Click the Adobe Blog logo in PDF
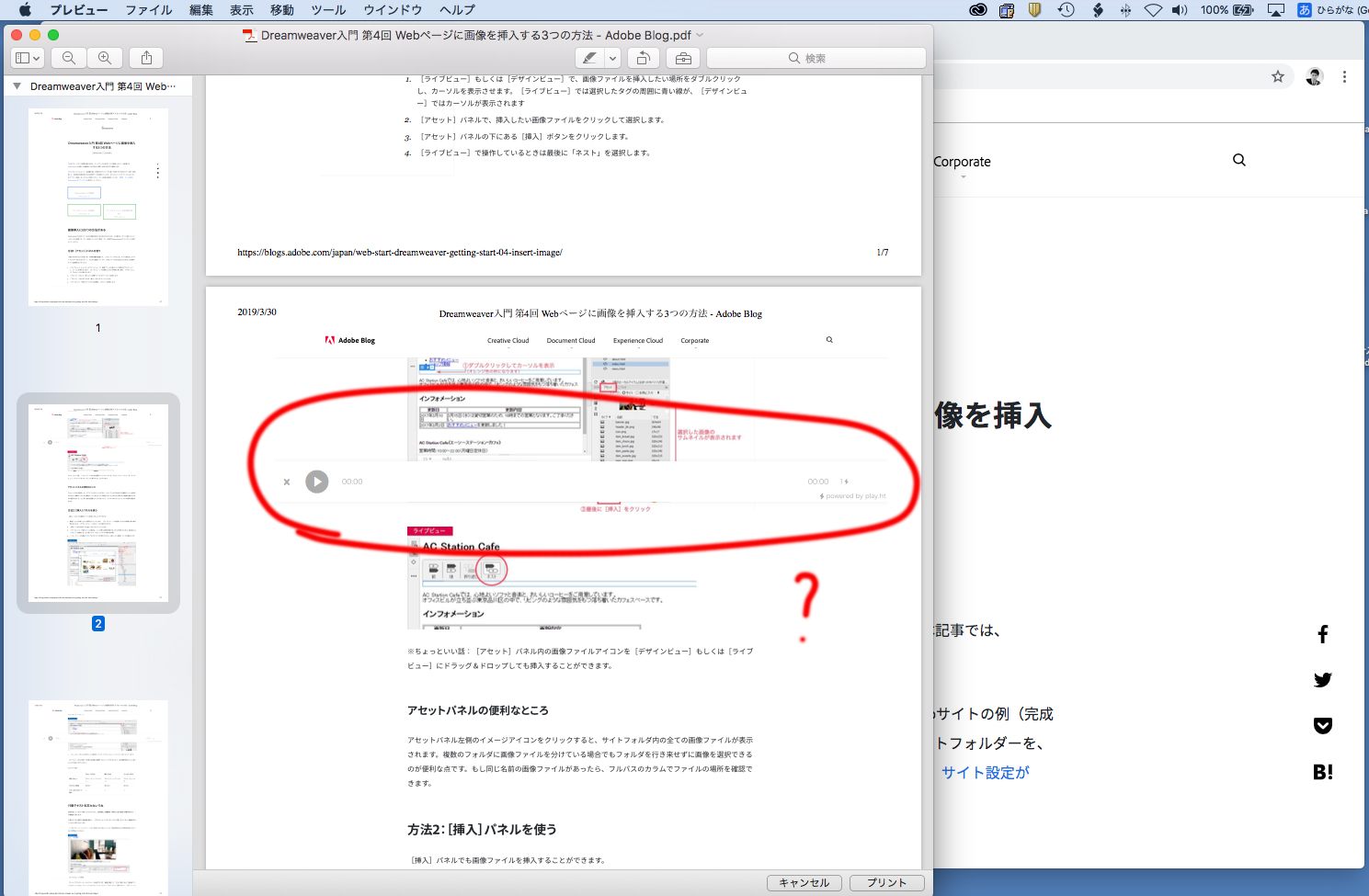The width and height of the screenshot is (1369, 896). [x=350, y=340]
